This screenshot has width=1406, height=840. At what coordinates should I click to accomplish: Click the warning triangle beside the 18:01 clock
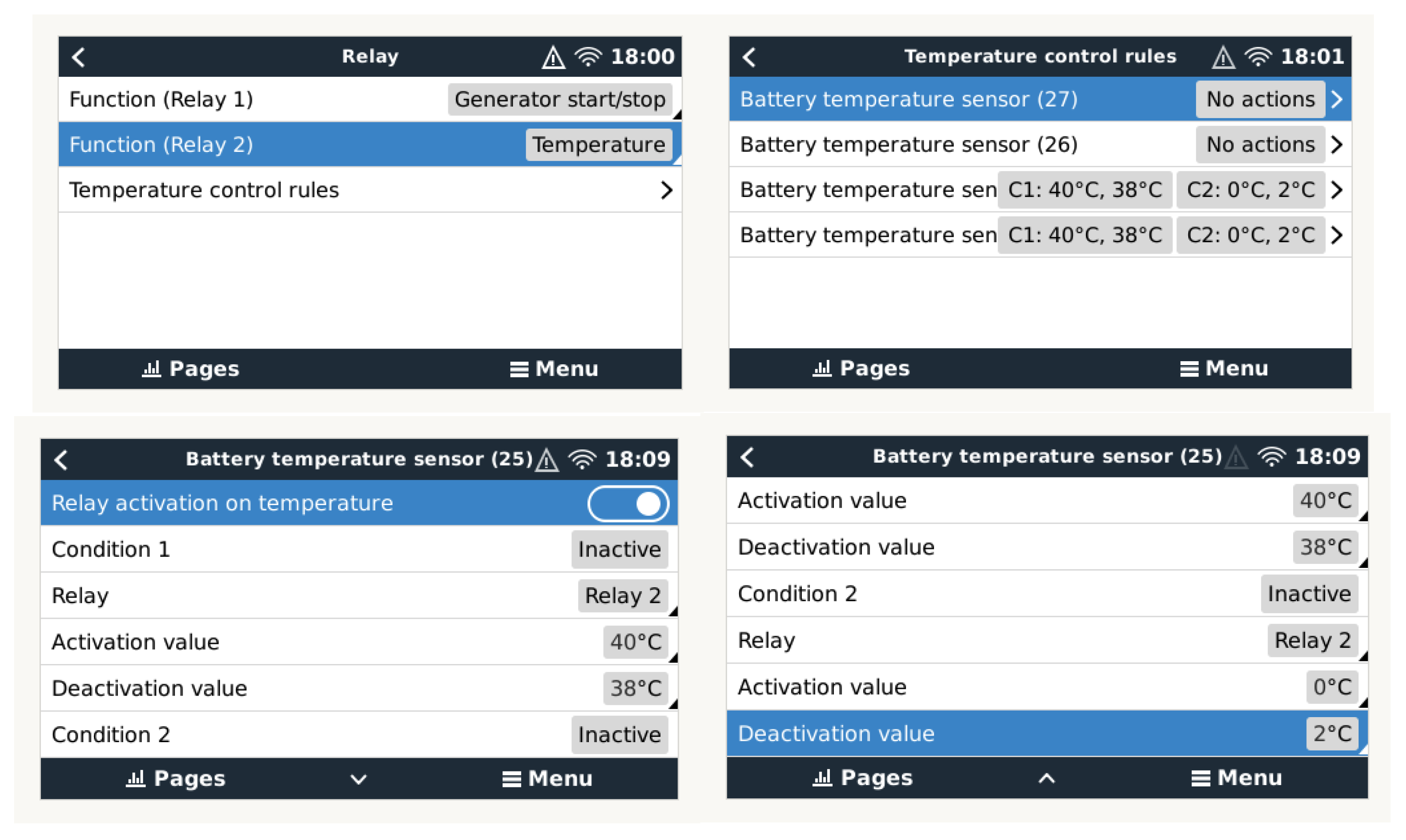click(1223, 58)
